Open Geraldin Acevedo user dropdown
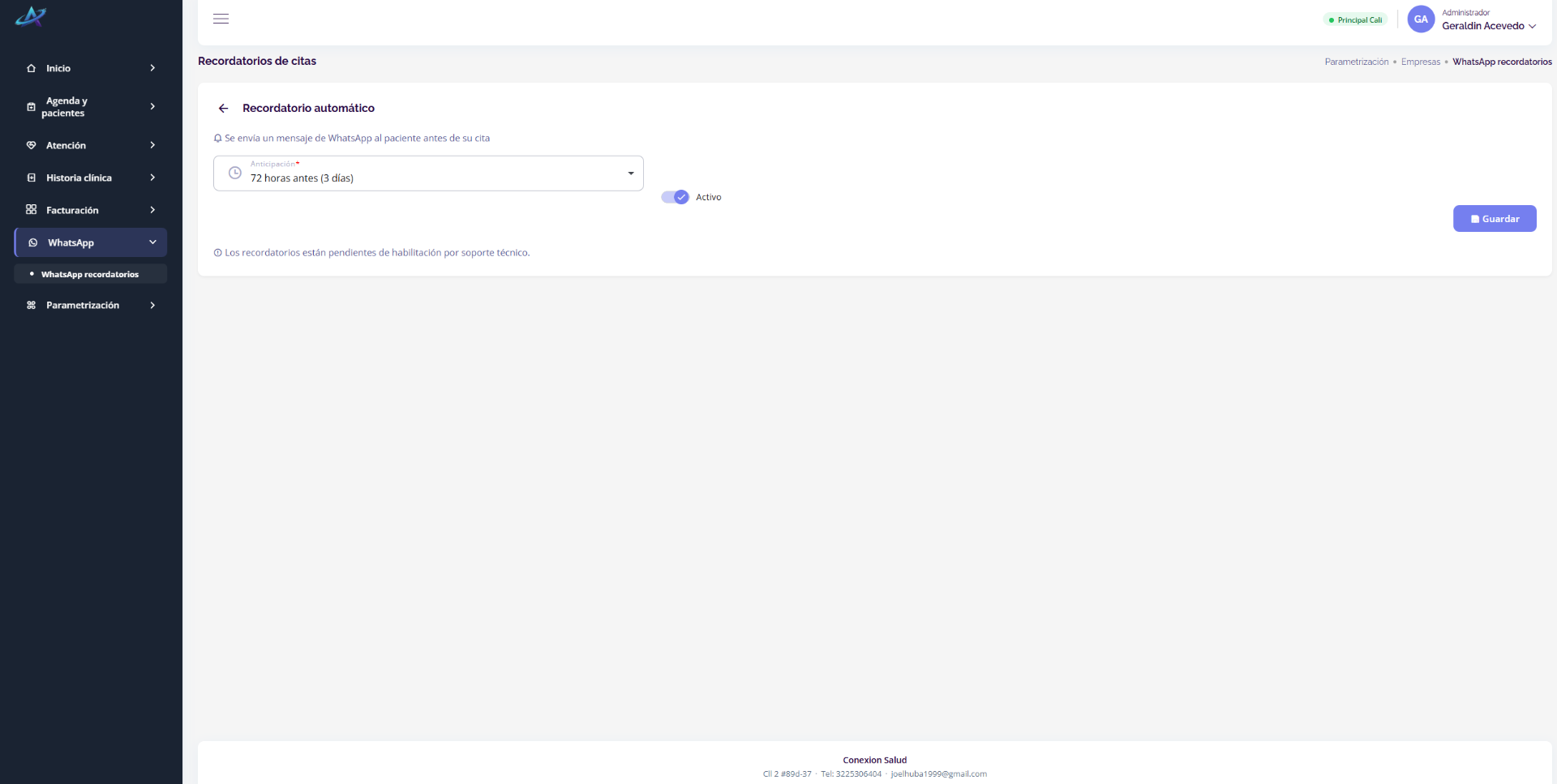The image size is (1557, 784). [x=1489, y=26]
